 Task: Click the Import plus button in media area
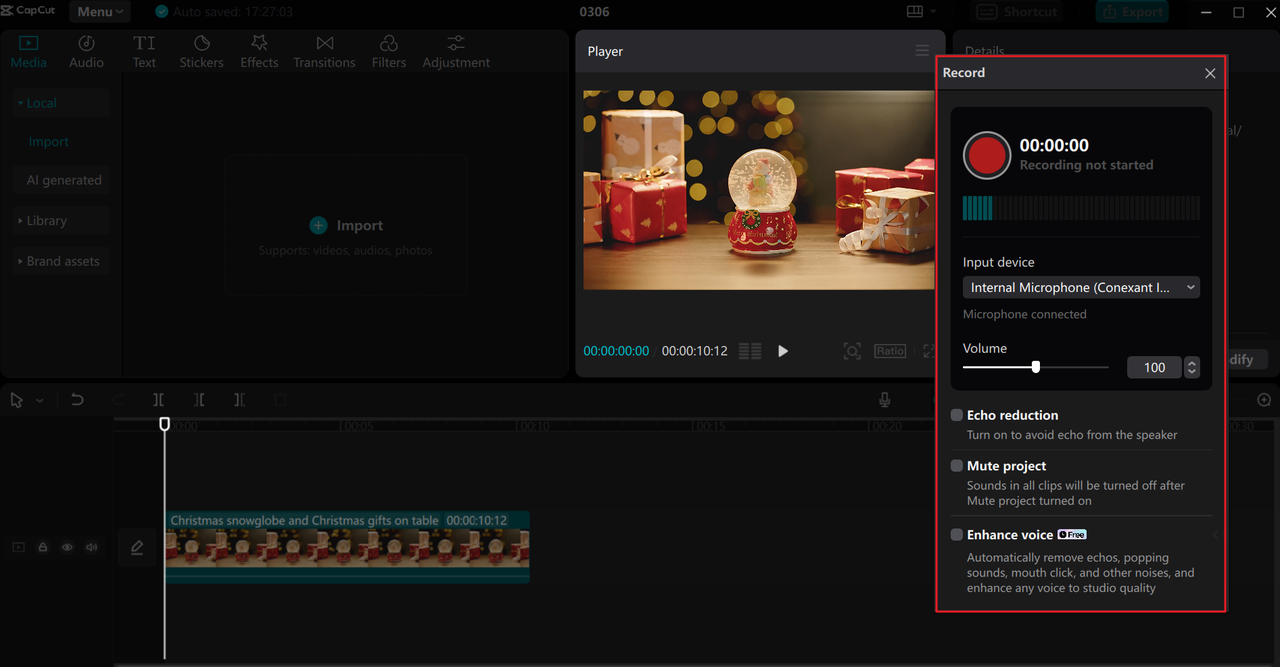coord(318,226)
